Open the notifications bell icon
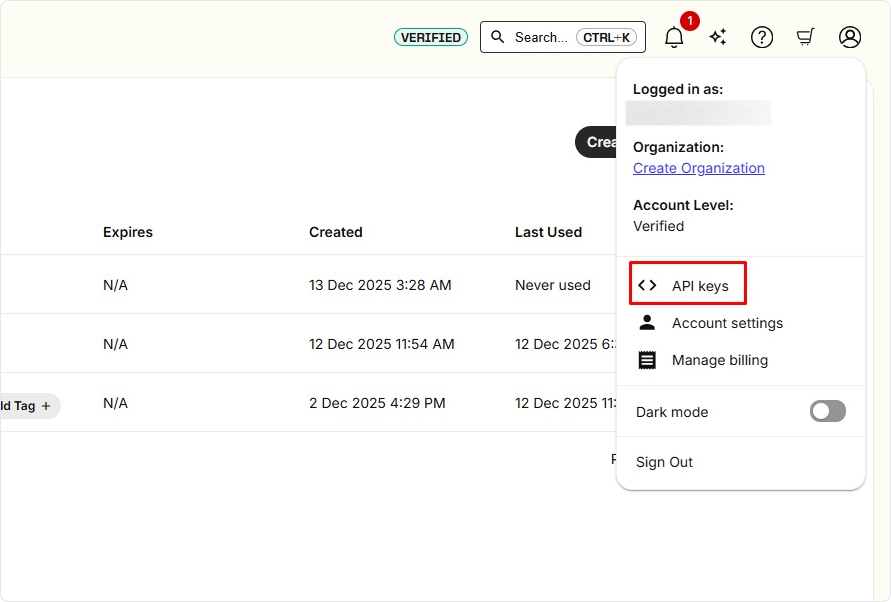Viewport: 891px width, 602px height. (x=675, y=38)
